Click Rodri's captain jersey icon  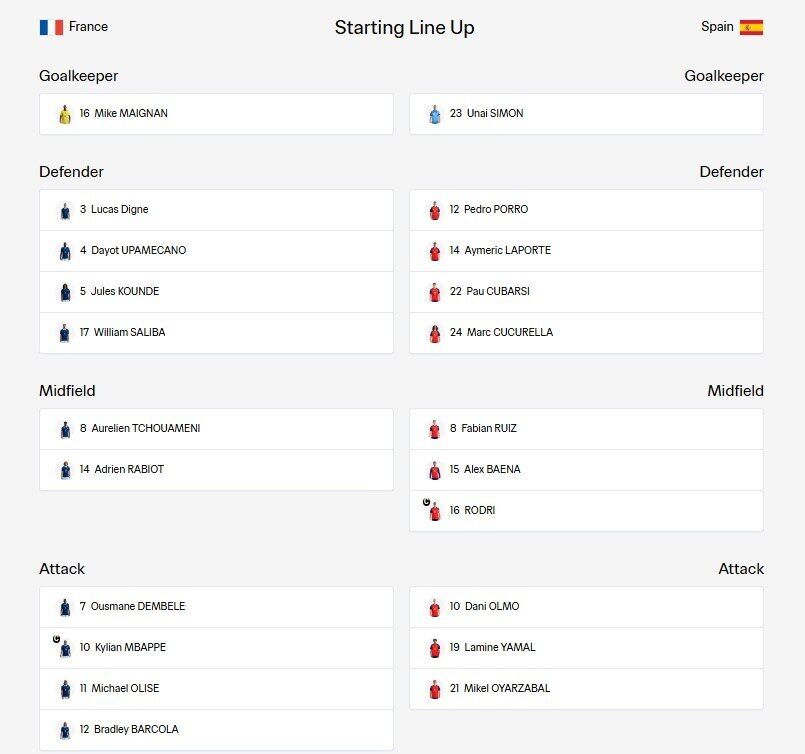pos(433,510)
